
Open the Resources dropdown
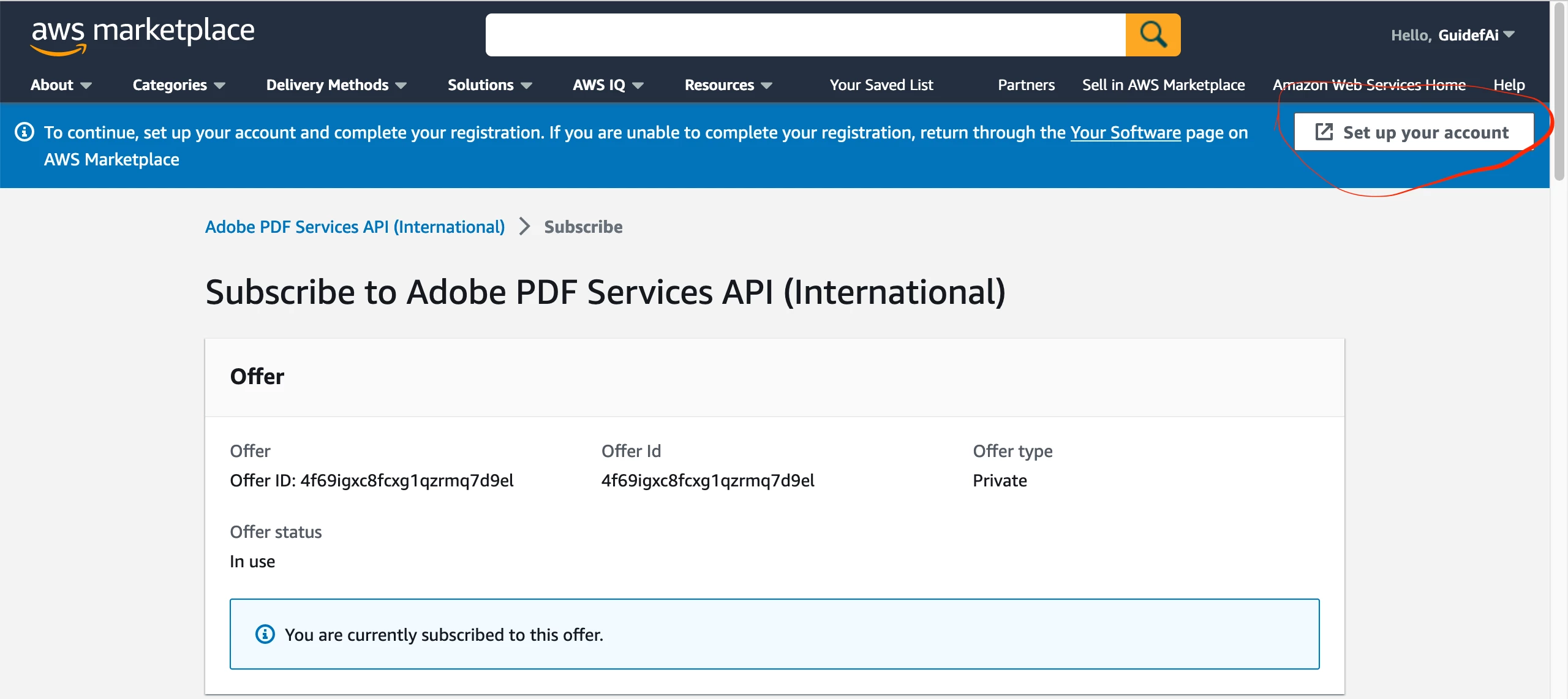[x=728, y=85]
